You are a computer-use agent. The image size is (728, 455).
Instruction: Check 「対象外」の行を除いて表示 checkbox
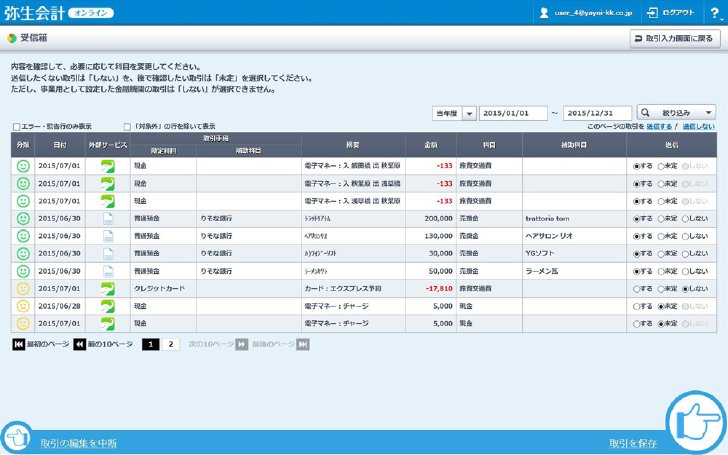click(127, 127)
